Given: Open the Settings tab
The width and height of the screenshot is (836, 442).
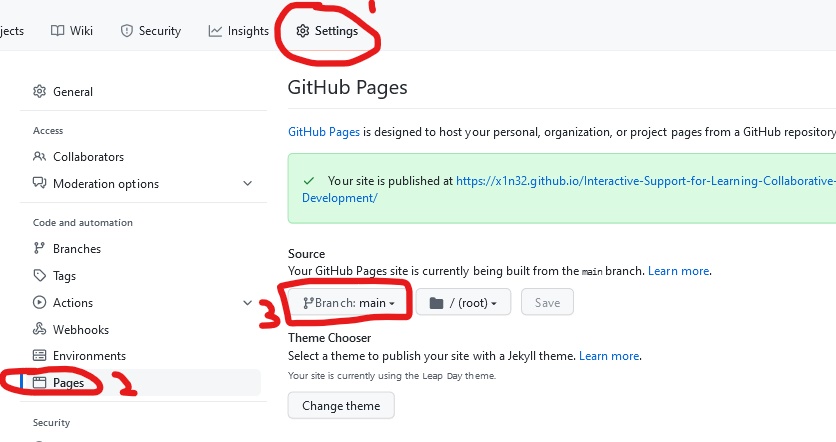Looking at the screenshot, I should pos(327,31).
